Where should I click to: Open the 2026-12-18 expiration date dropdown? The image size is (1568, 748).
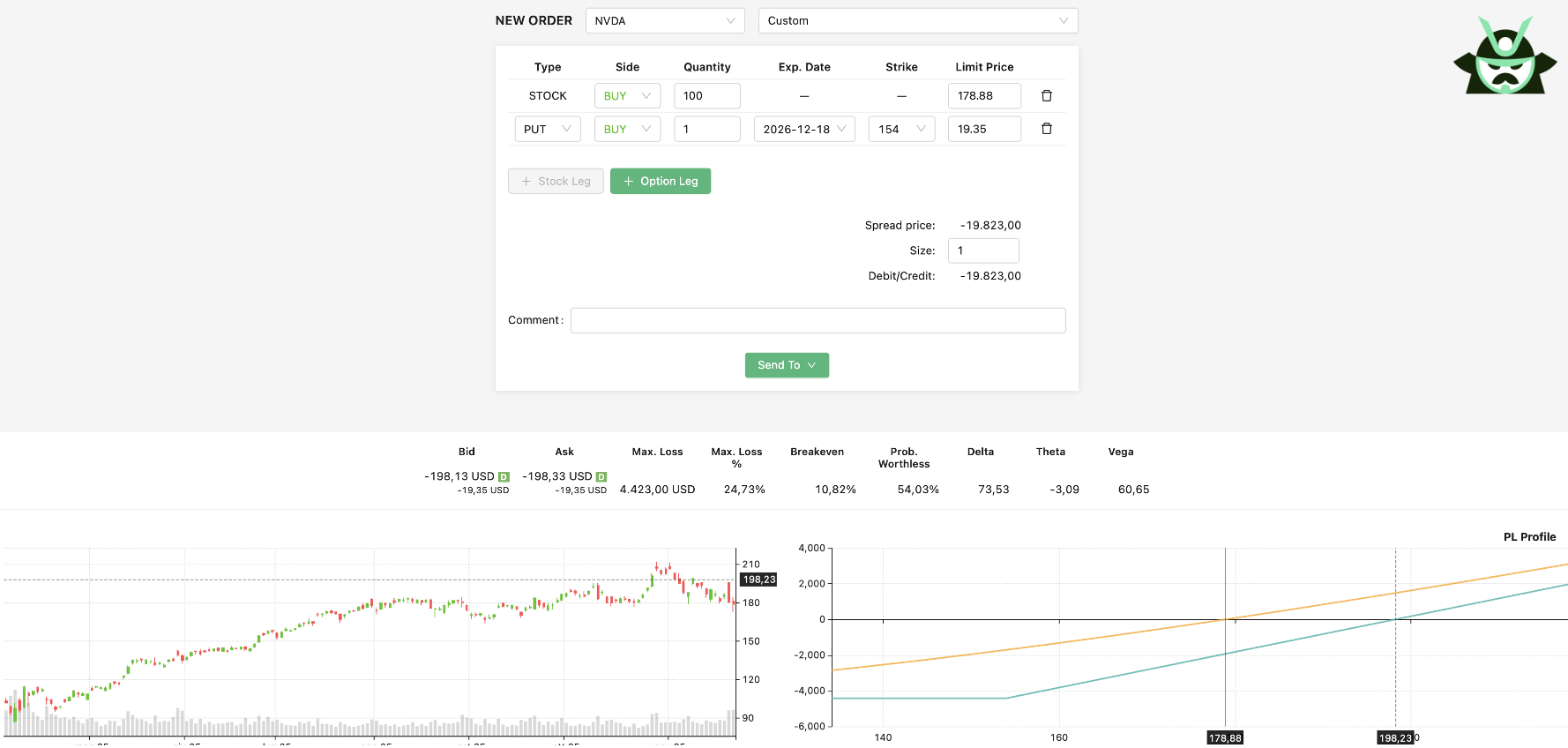tap(803, 129)
